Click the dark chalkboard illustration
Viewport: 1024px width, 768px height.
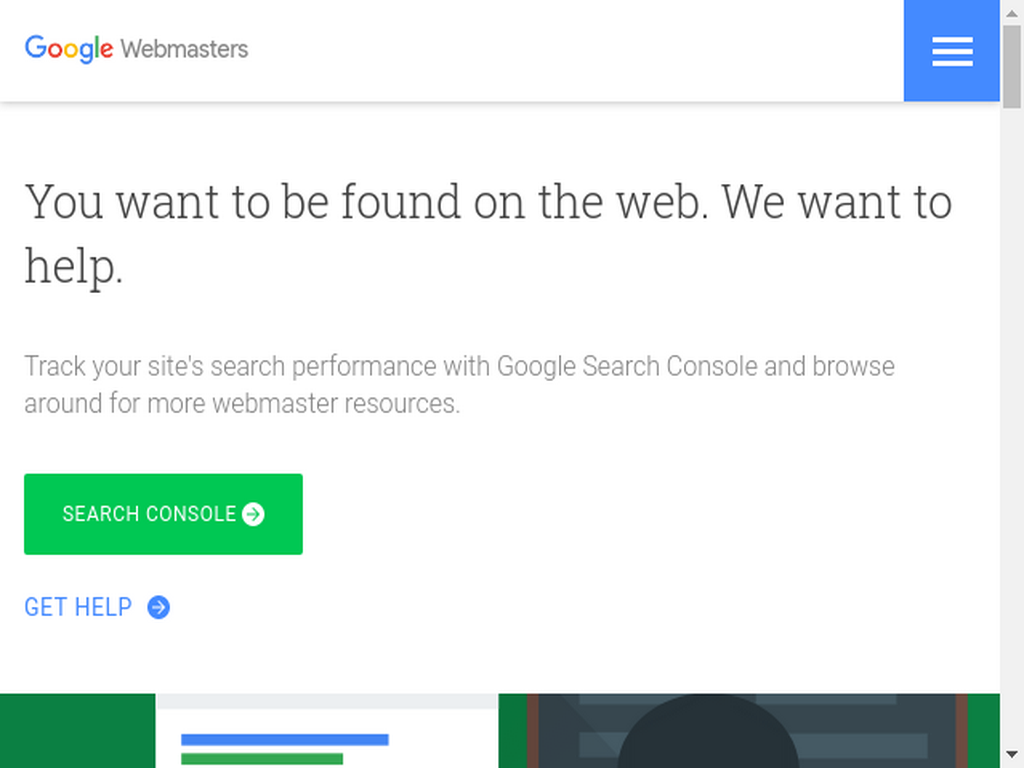747,731
